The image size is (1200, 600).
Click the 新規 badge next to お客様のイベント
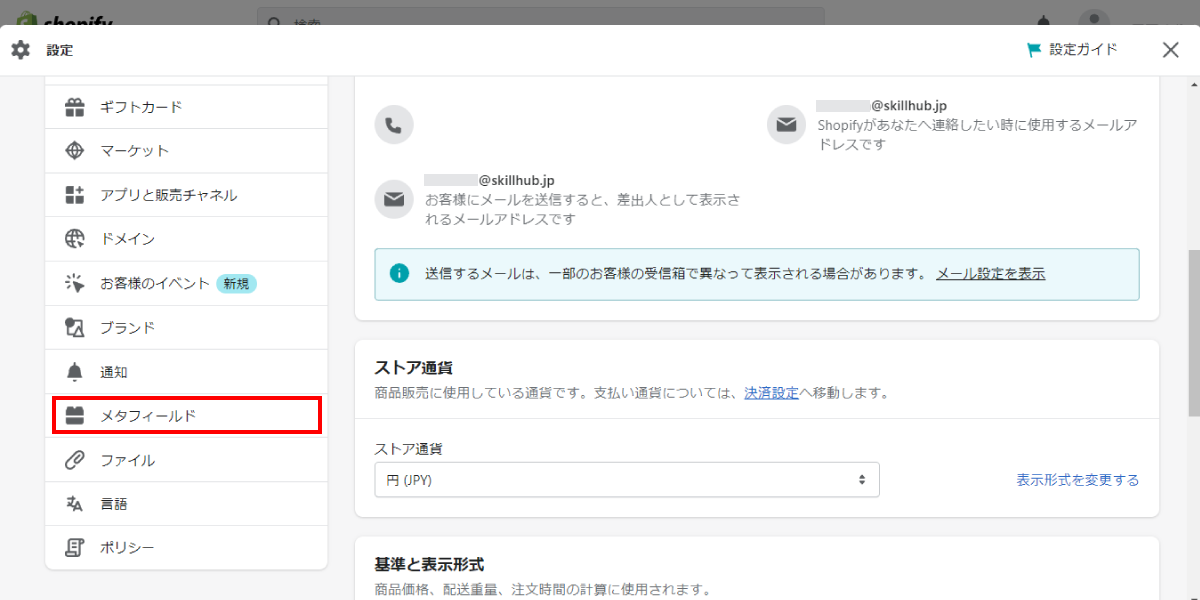[x=236, y=283]
